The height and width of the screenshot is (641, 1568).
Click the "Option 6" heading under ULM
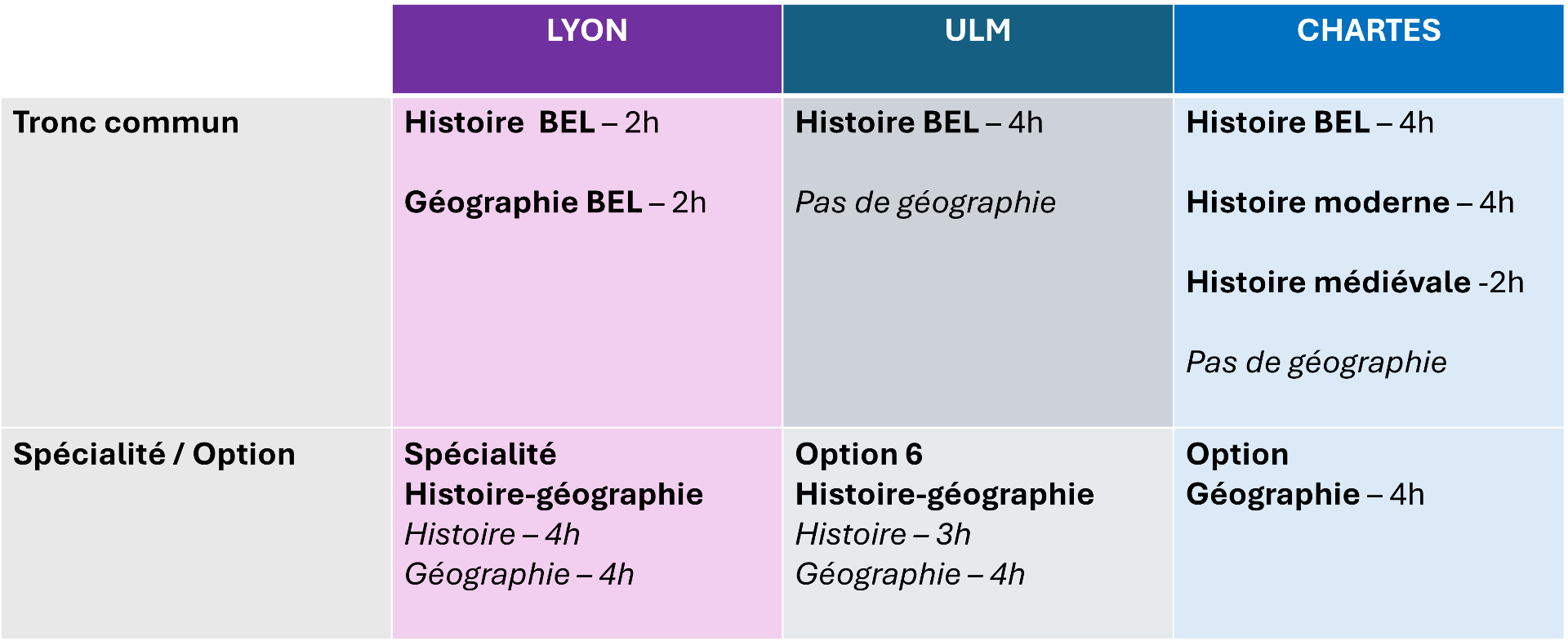click(859, 454)
